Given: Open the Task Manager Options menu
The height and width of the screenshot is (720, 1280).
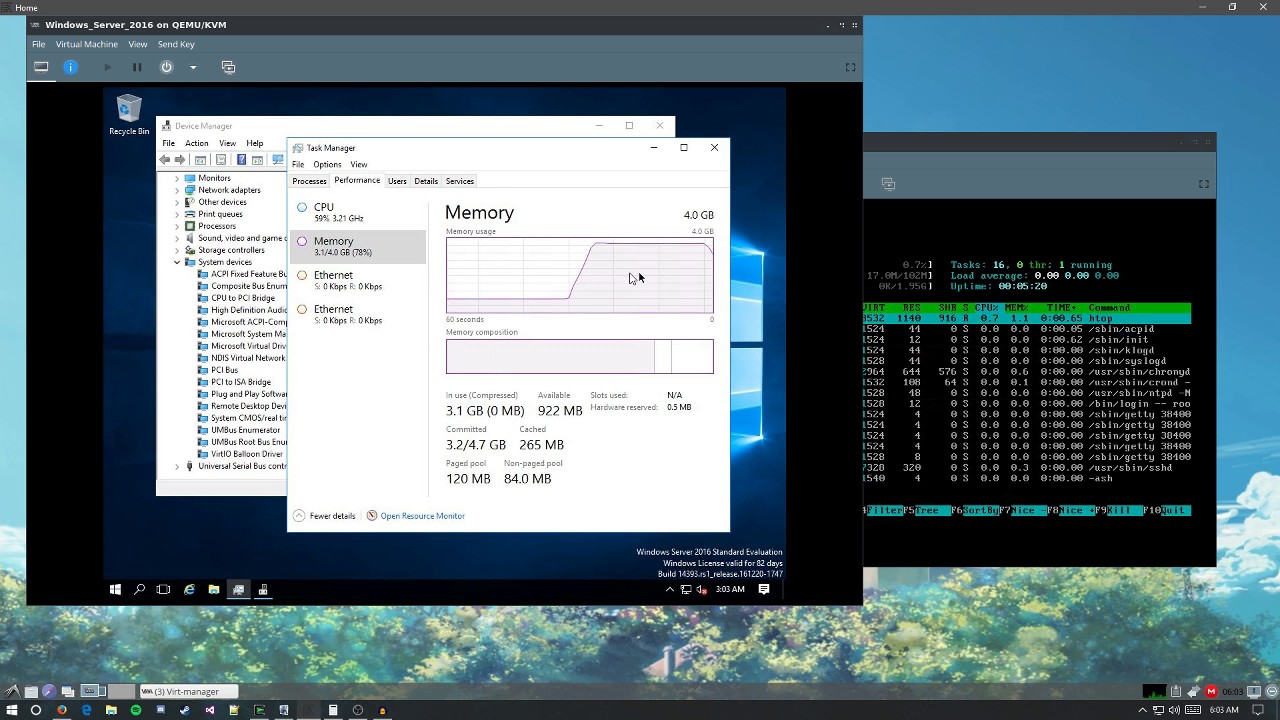Looking at the screenshot, I should tap(327, 164).
